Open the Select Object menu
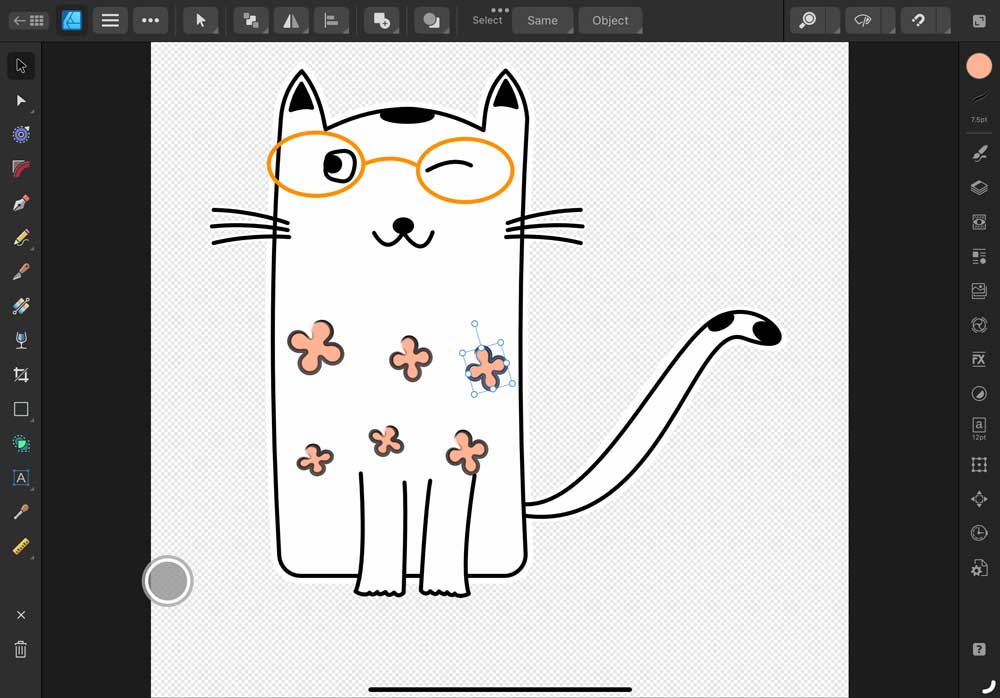 610,20
